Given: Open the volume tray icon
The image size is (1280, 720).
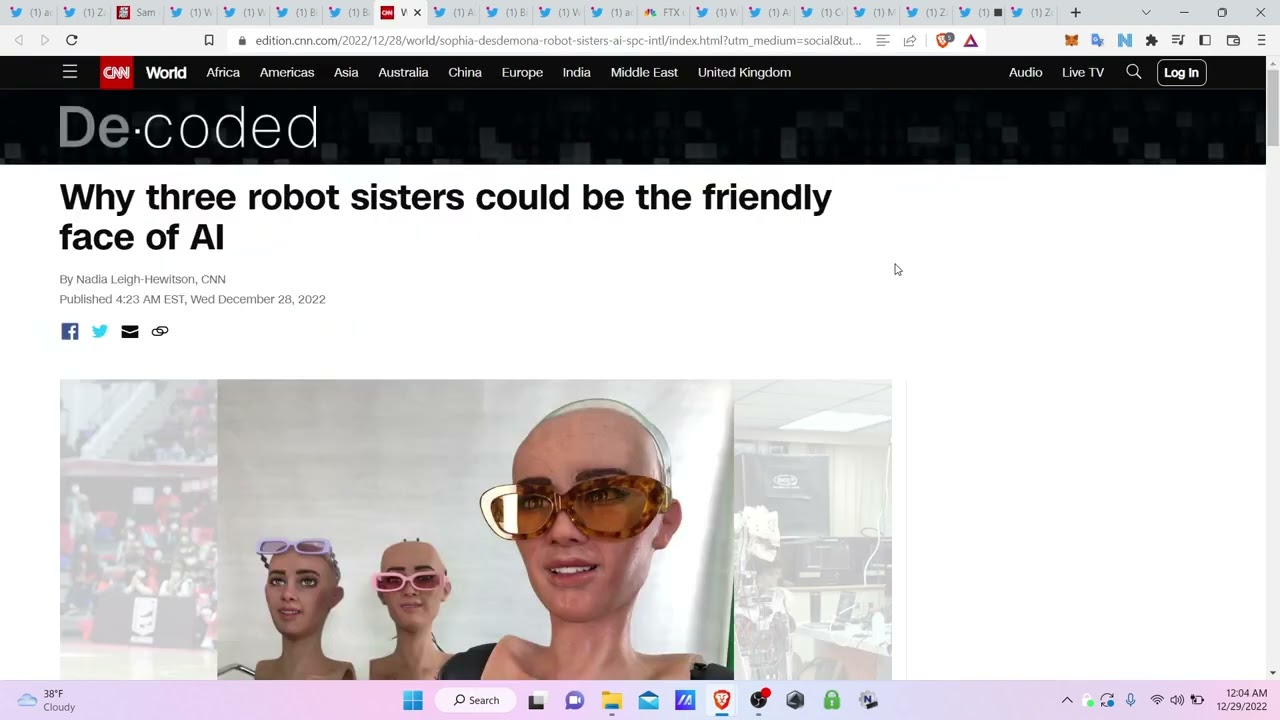Looking at the screenshot, I should pyautogui.click(x=1177, y=700).
